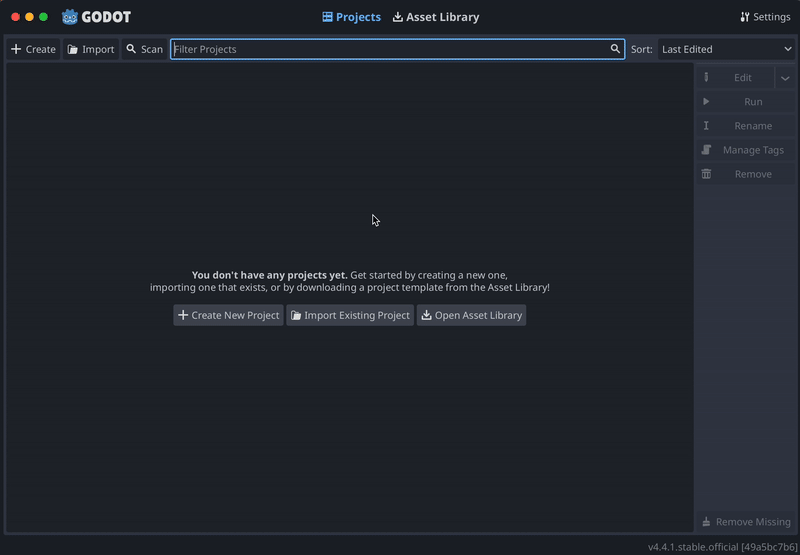Click the Remove Missing button
The width and height of the screenshot is (800, 555).
click(746, 522)
